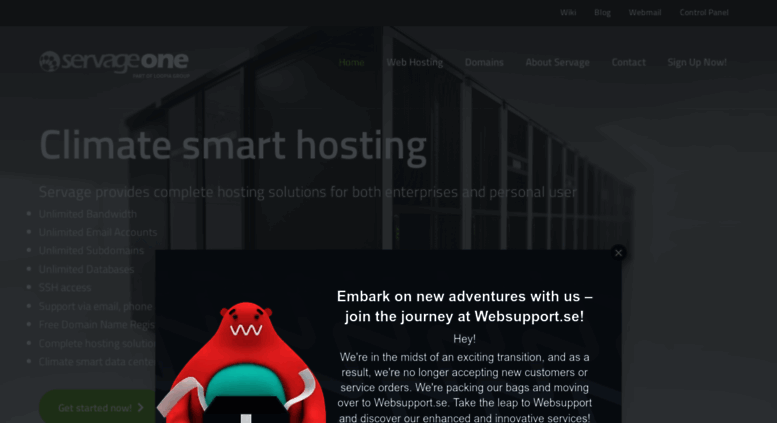The width and height of the screenshot is (777, 423).
Task: Click Sign Up Now! in navigation
Action: (x=697, y=62)
